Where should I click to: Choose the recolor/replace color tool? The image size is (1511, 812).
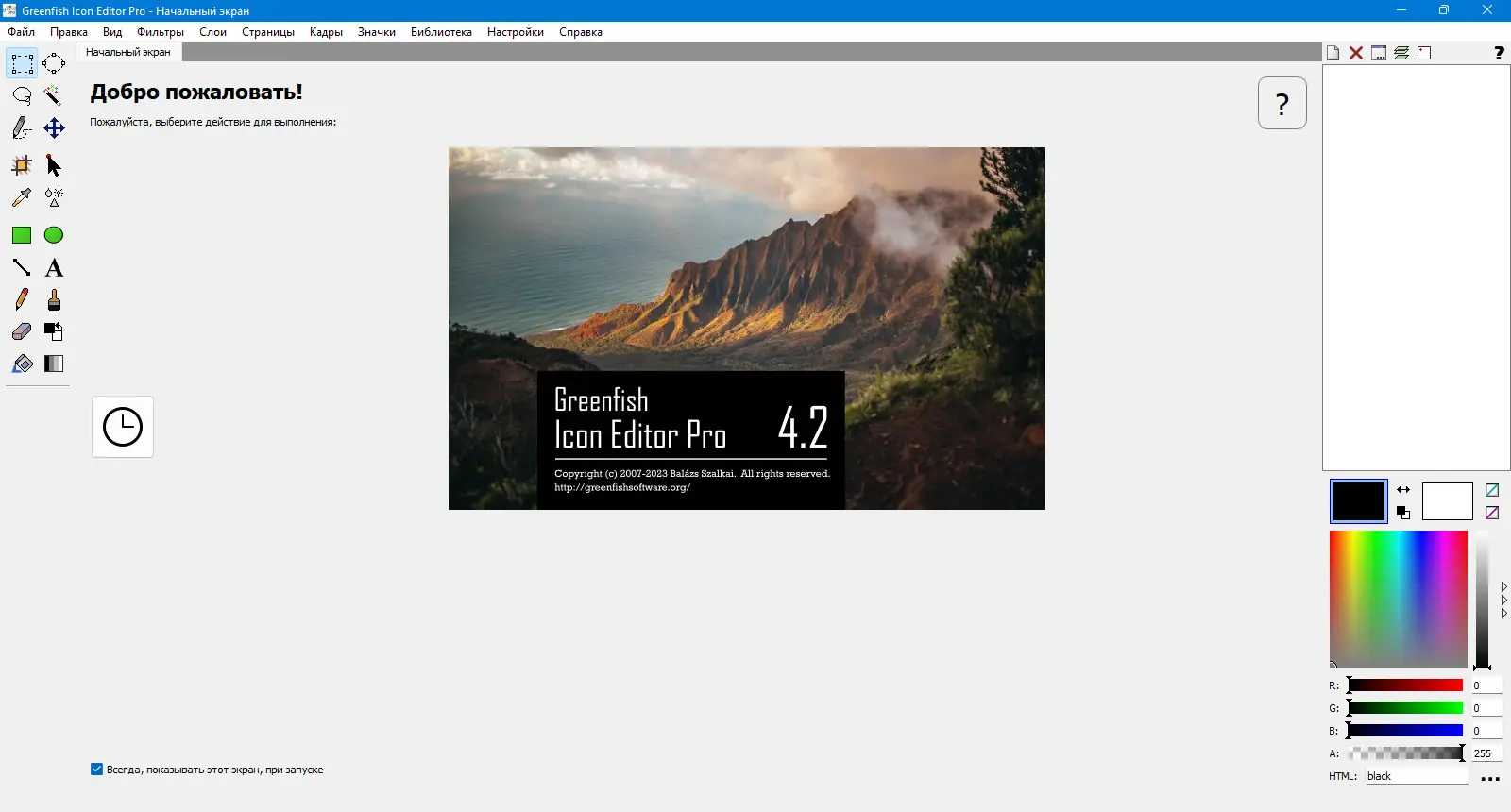point(54,331)
